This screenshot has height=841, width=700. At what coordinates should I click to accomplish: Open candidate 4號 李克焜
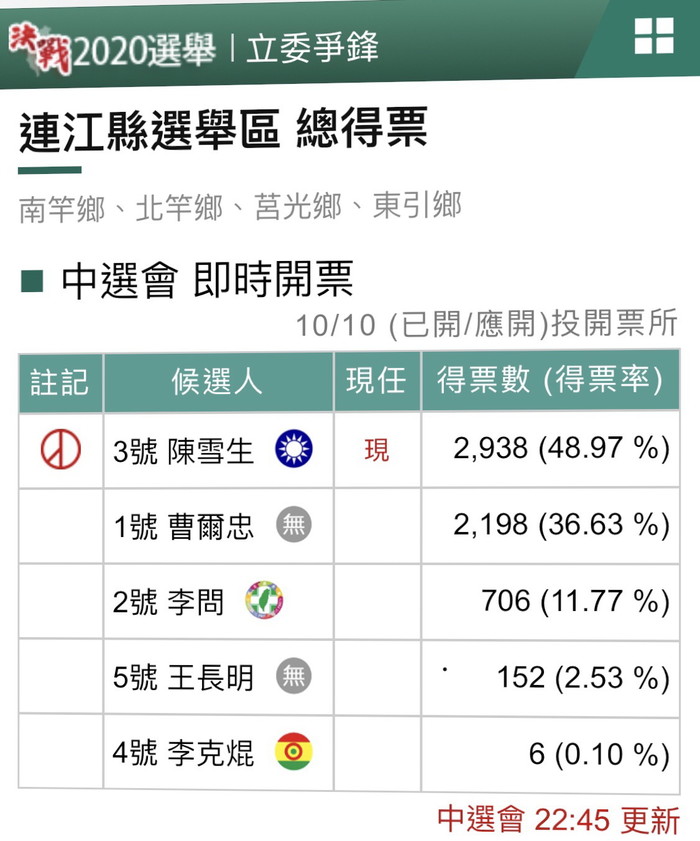coord(183,753)
